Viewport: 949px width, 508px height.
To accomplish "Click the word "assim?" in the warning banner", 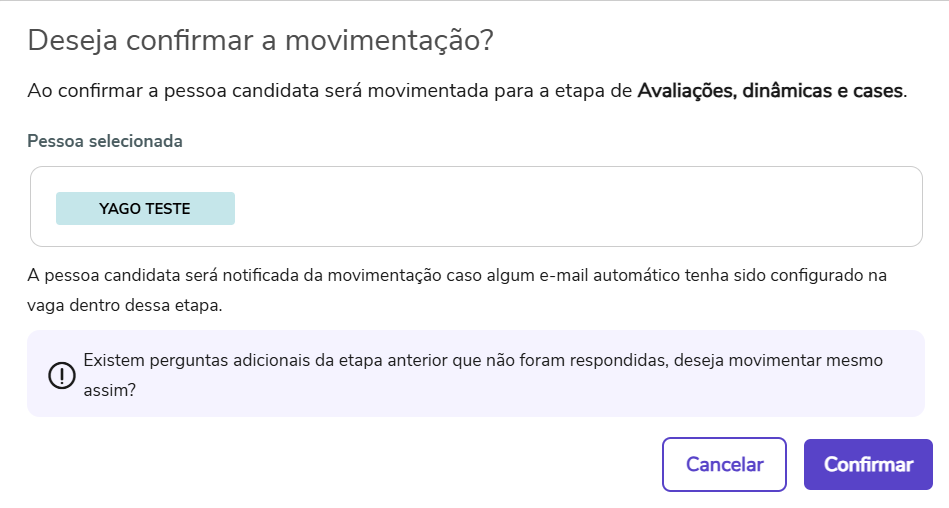I will (109, 391).
